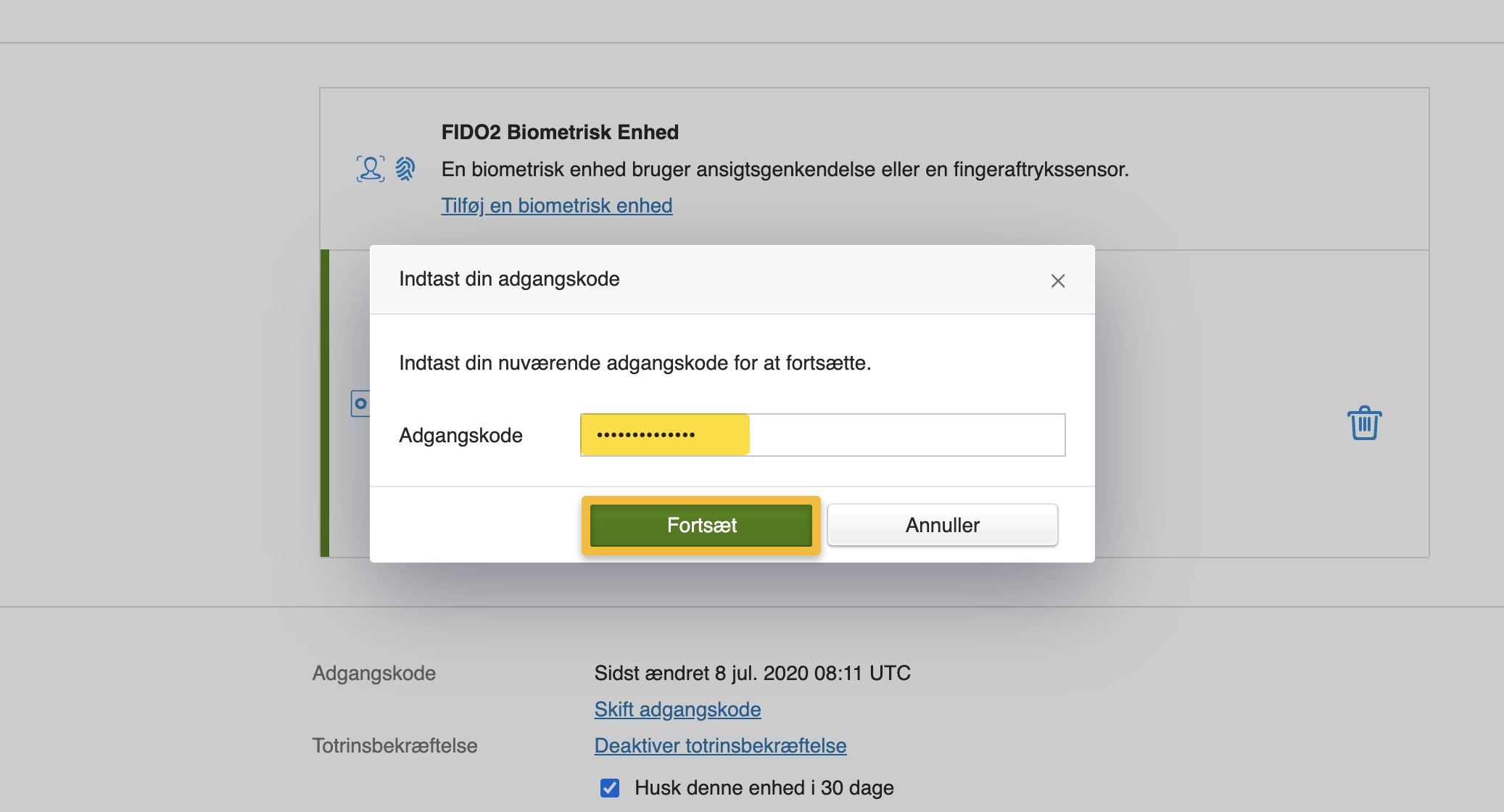Select the face recognition icon
Screen dimensions: 1504x812
[x=370, y=168]
